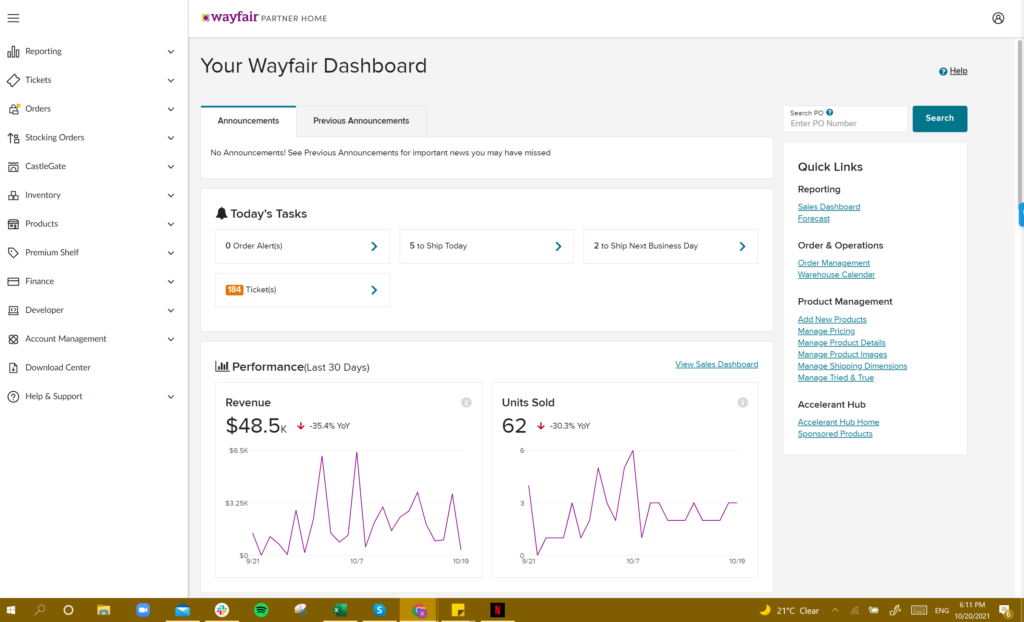Open Slack from the taskbar
This screenshot has height=622, width=1024.
point(222,610)
